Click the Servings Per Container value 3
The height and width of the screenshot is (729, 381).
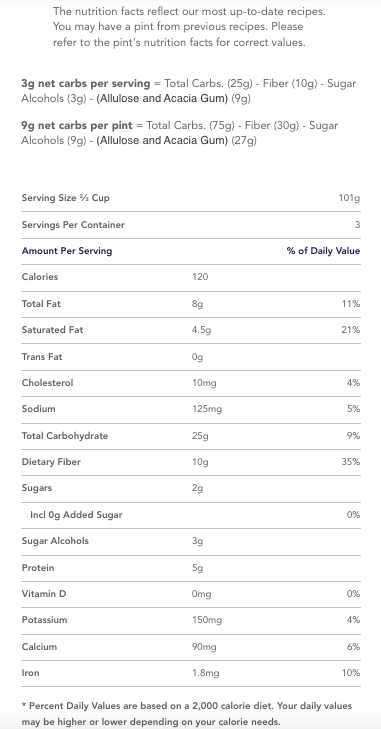[x=358, y=225]
